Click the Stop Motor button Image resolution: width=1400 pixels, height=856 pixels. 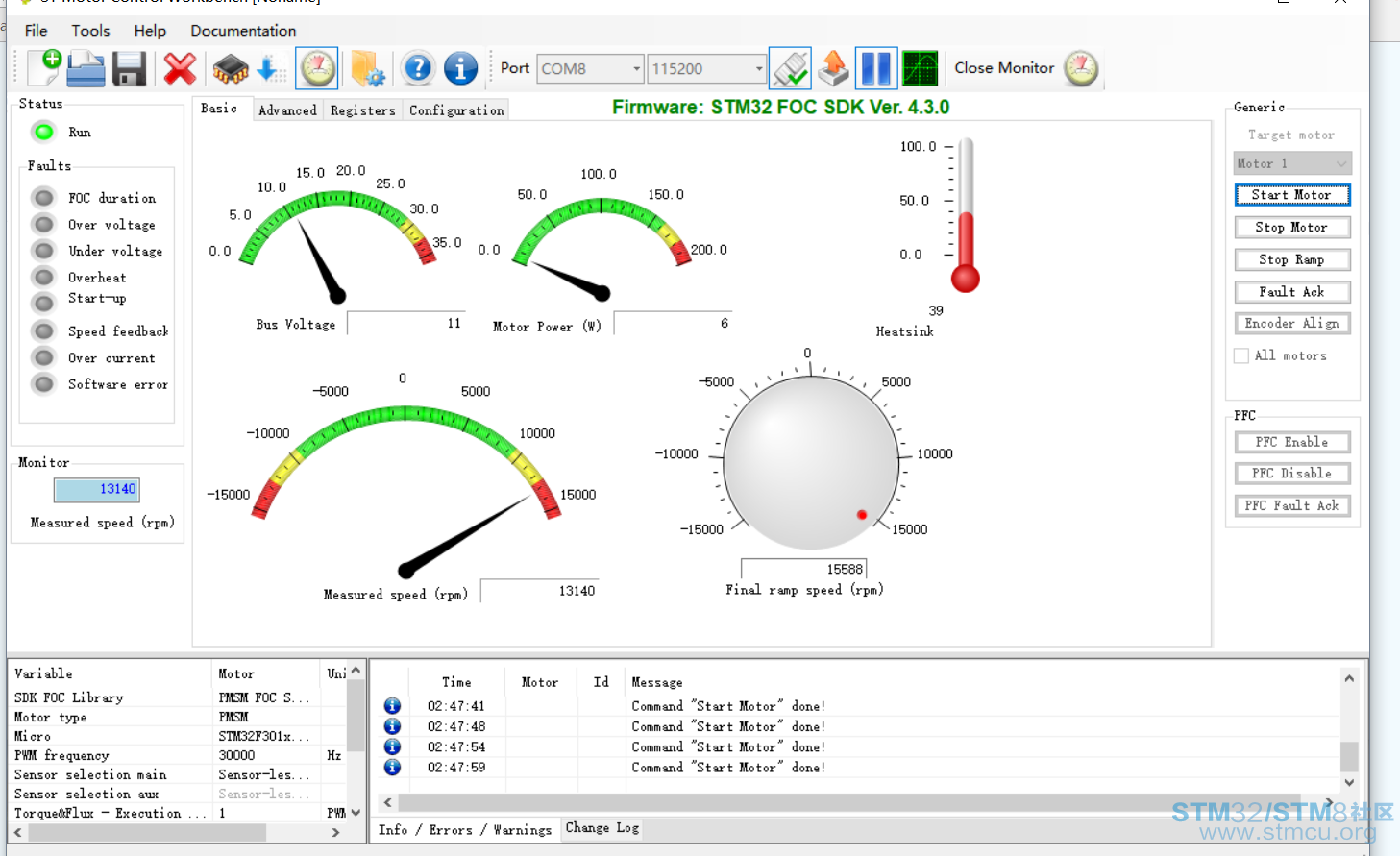[1292, 228]
